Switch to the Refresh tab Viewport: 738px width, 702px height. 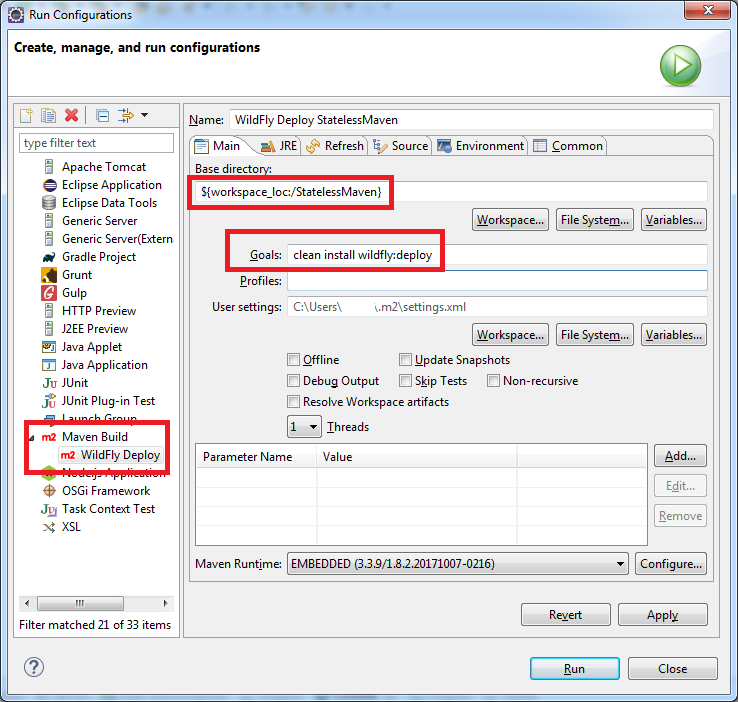(x=335, y=146)
